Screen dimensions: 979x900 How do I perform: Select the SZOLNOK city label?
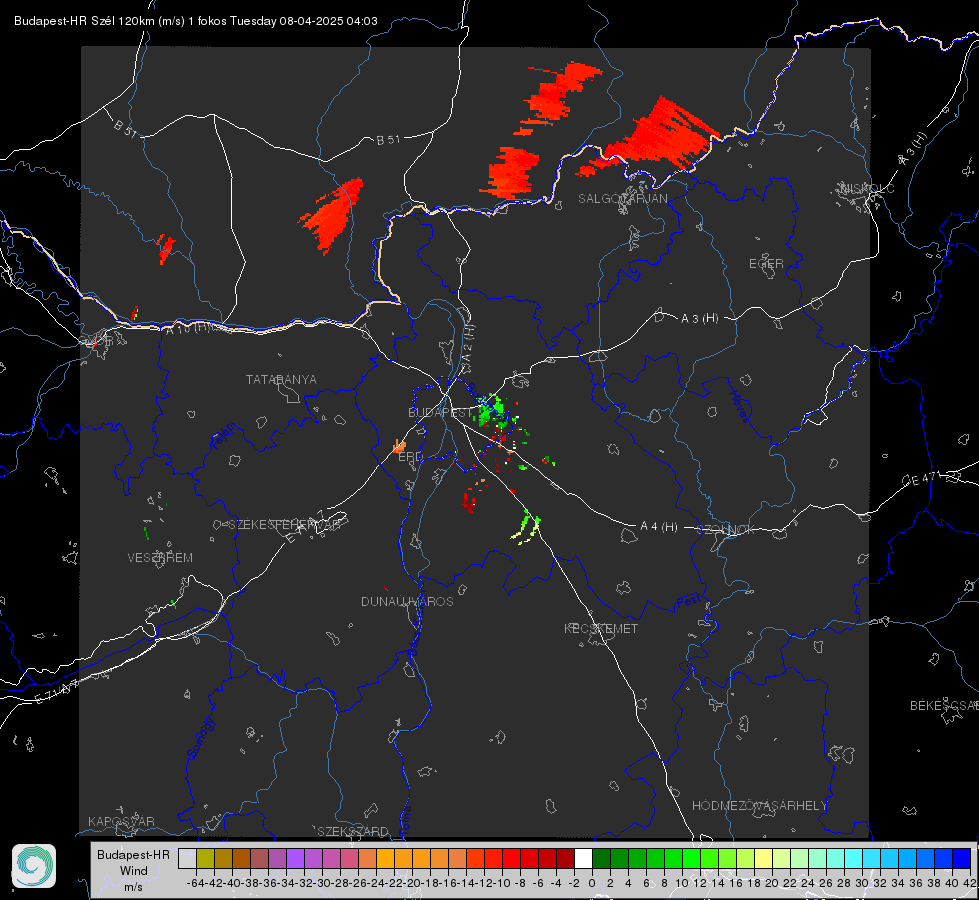pyautogui.click(x=726, y=530)
